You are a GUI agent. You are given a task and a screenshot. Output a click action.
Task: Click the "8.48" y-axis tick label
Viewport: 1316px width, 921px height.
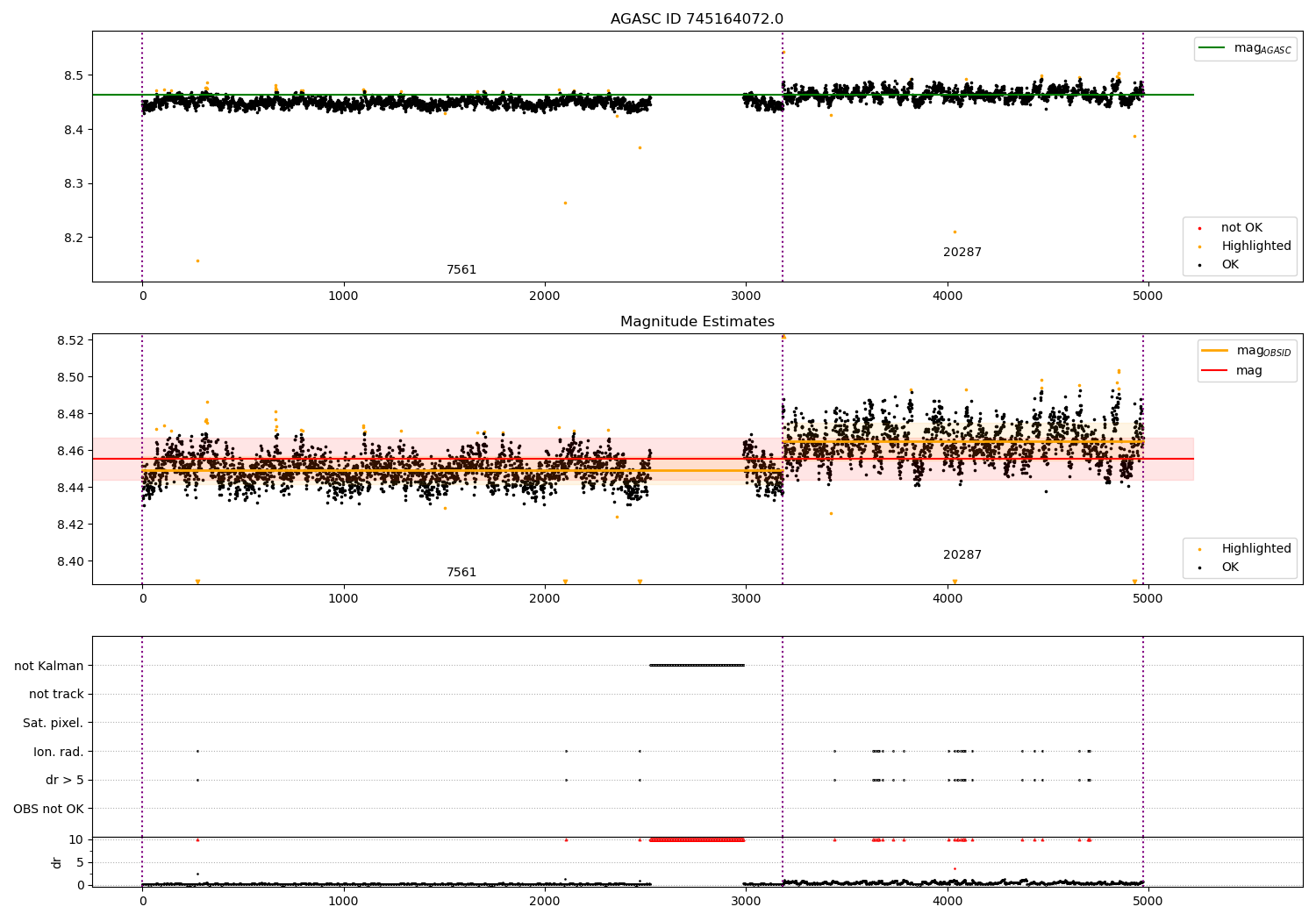pyautogui.click(x=70, y=415)
